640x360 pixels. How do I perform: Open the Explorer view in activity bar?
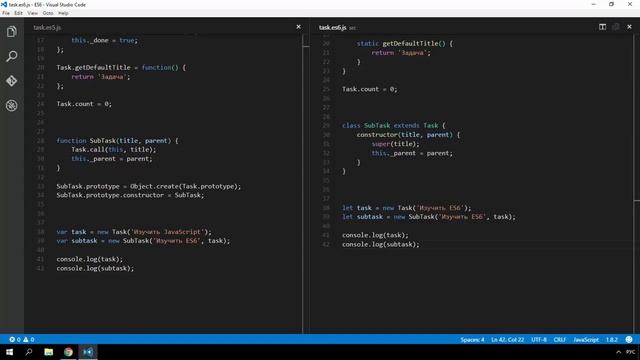tap(11, 31)
